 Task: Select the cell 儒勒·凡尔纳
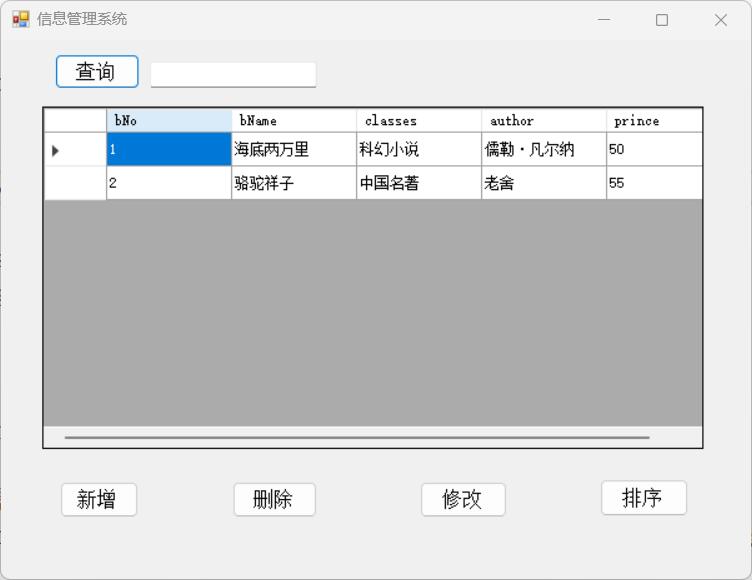pyautogui.click(x=544, y=149)
